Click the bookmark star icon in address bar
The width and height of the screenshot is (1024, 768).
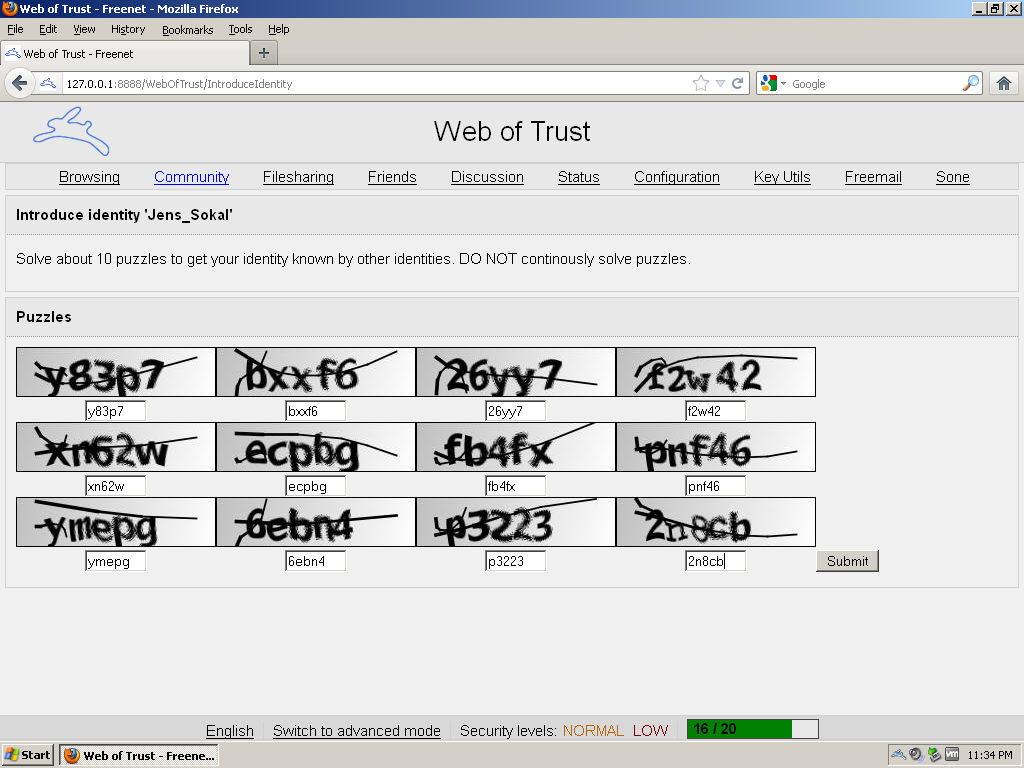701,84
